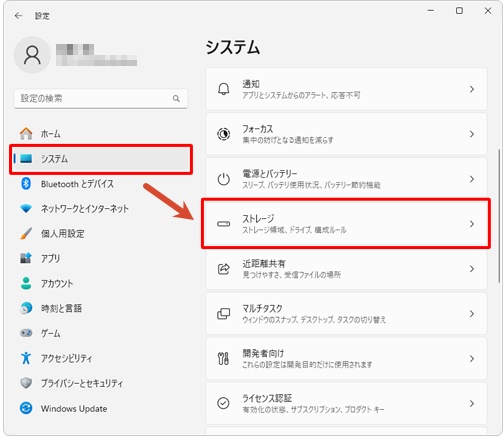The height and width of the screenshot is (438, 503).
Task: Click the ストレージ領域、ドライブ、構成ルール description
Action: pos(294,230)
